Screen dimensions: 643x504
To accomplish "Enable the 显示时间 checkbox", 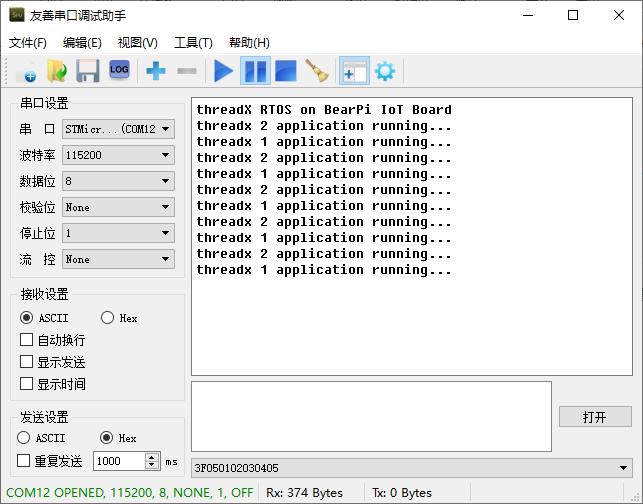I will click(26, 384).
